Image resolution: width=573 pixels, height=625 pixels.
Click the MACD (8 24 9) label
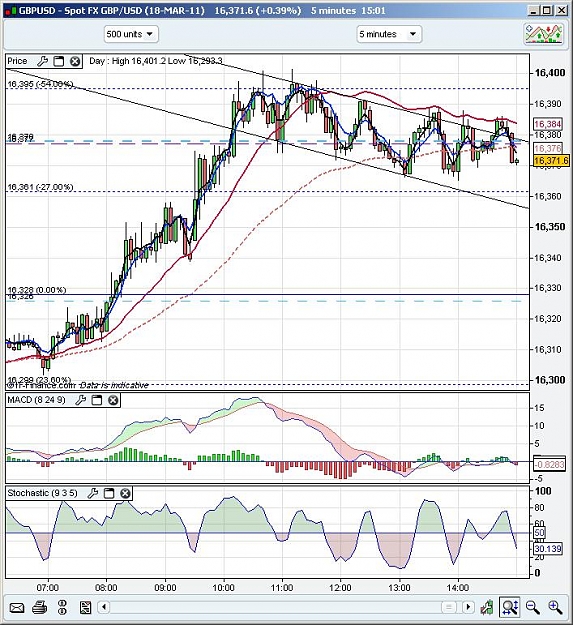36,400
